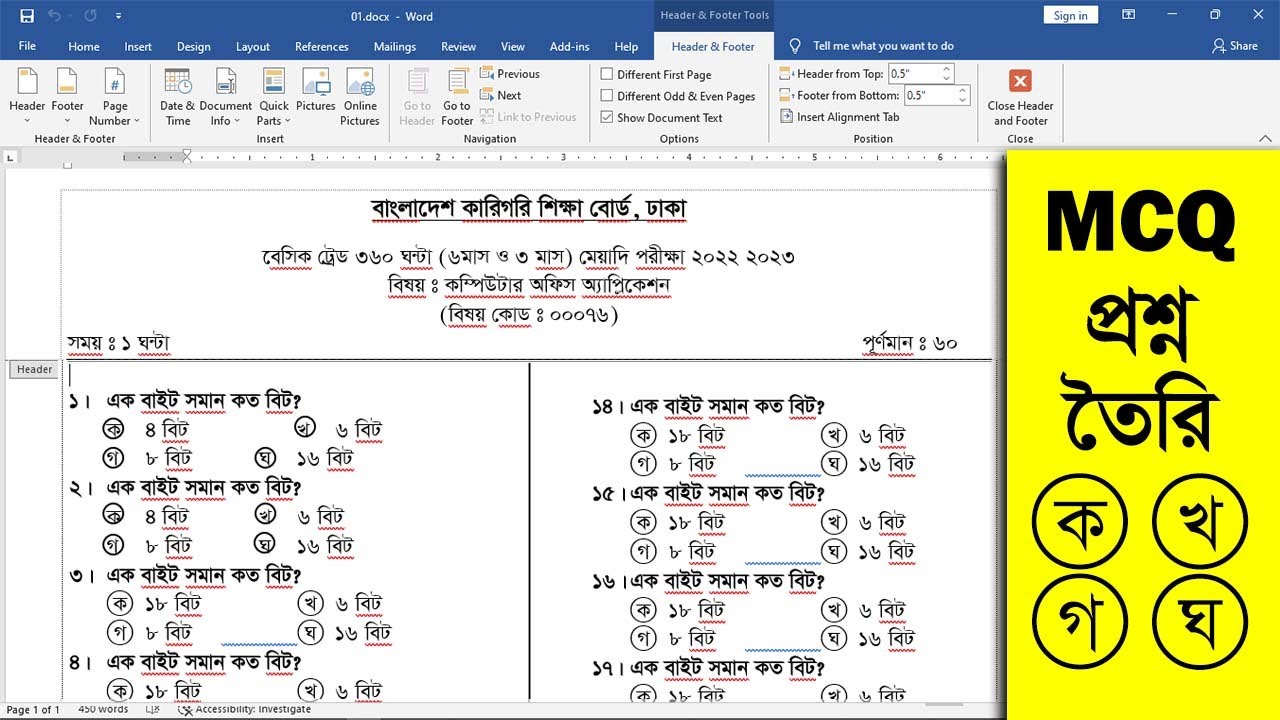Click Page 1 of 1 in status bar
Viewport: 1280px width, 720px height.
[33, 709]
